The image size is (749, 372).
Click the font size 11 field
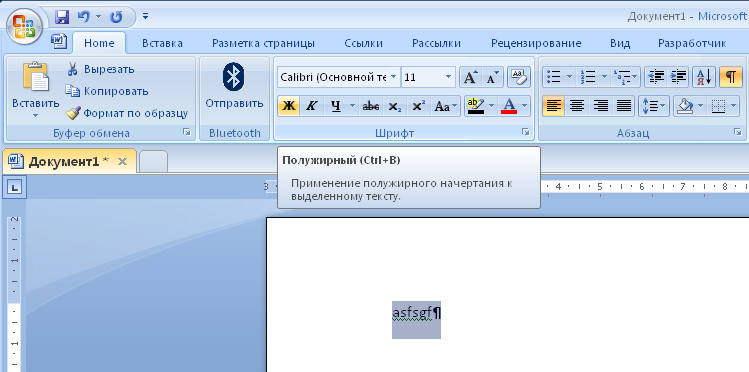422,77
